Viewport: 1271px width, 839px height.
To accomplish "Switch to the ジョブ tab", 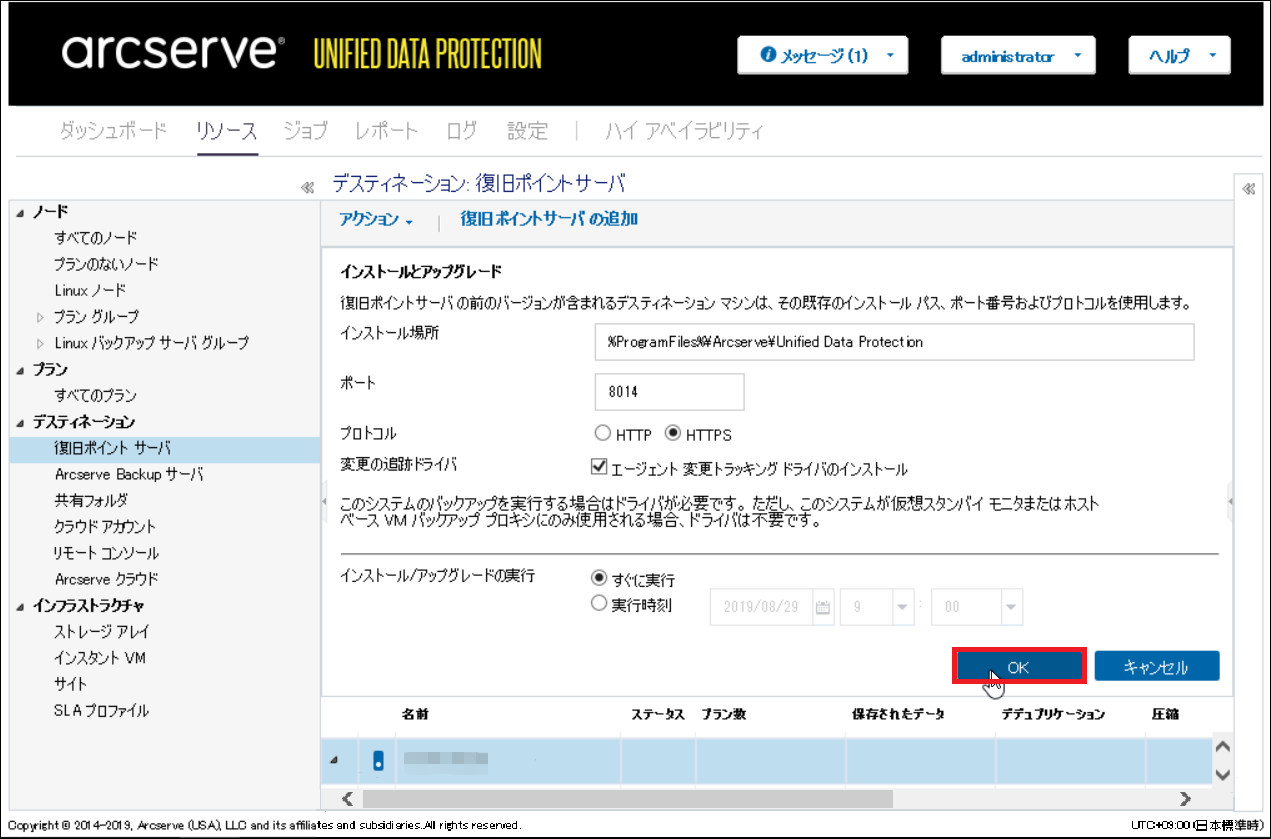I will 305,131.
